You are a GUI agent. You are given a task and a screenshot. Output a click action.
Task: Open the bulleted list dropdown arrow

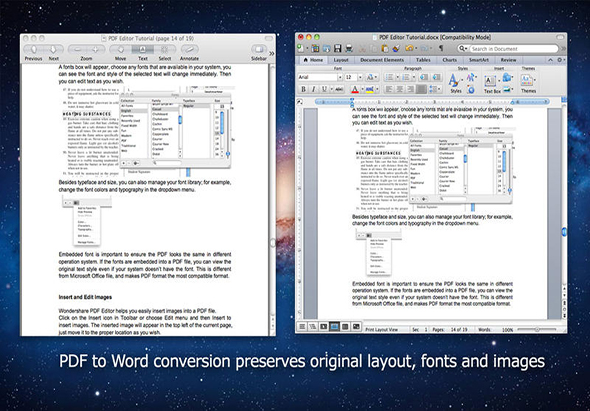point(397,77)
